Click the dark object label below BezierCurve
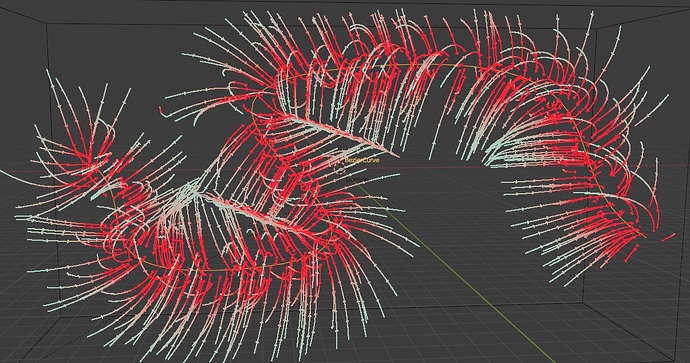The height and width of the screenshot is (363, 690). (357, 180)
